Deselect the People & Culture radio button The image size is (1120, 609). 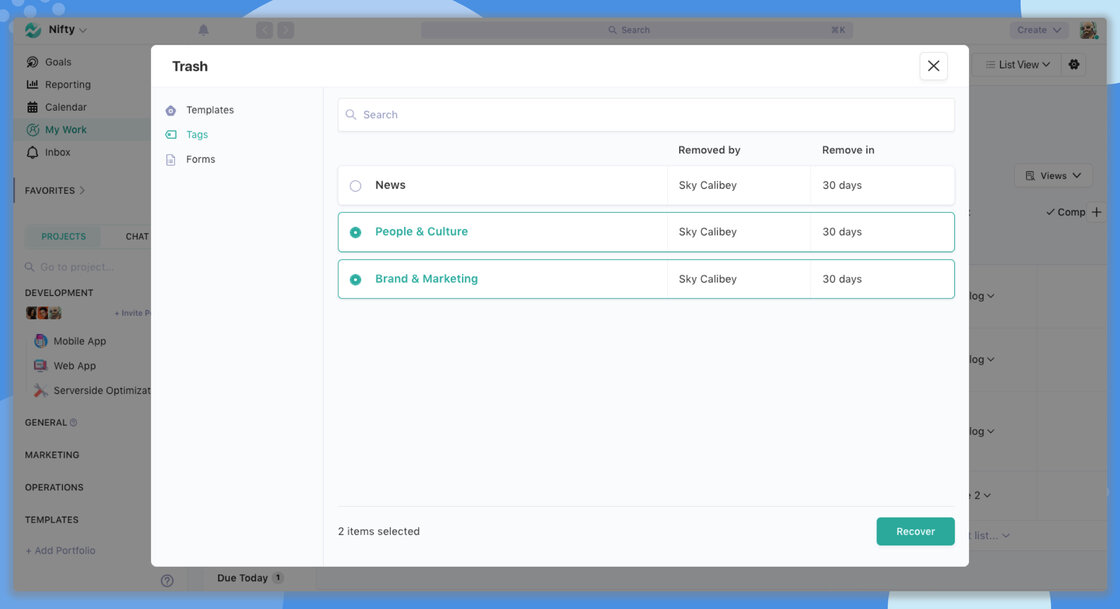pyautogui.click(x=355, y=232)
